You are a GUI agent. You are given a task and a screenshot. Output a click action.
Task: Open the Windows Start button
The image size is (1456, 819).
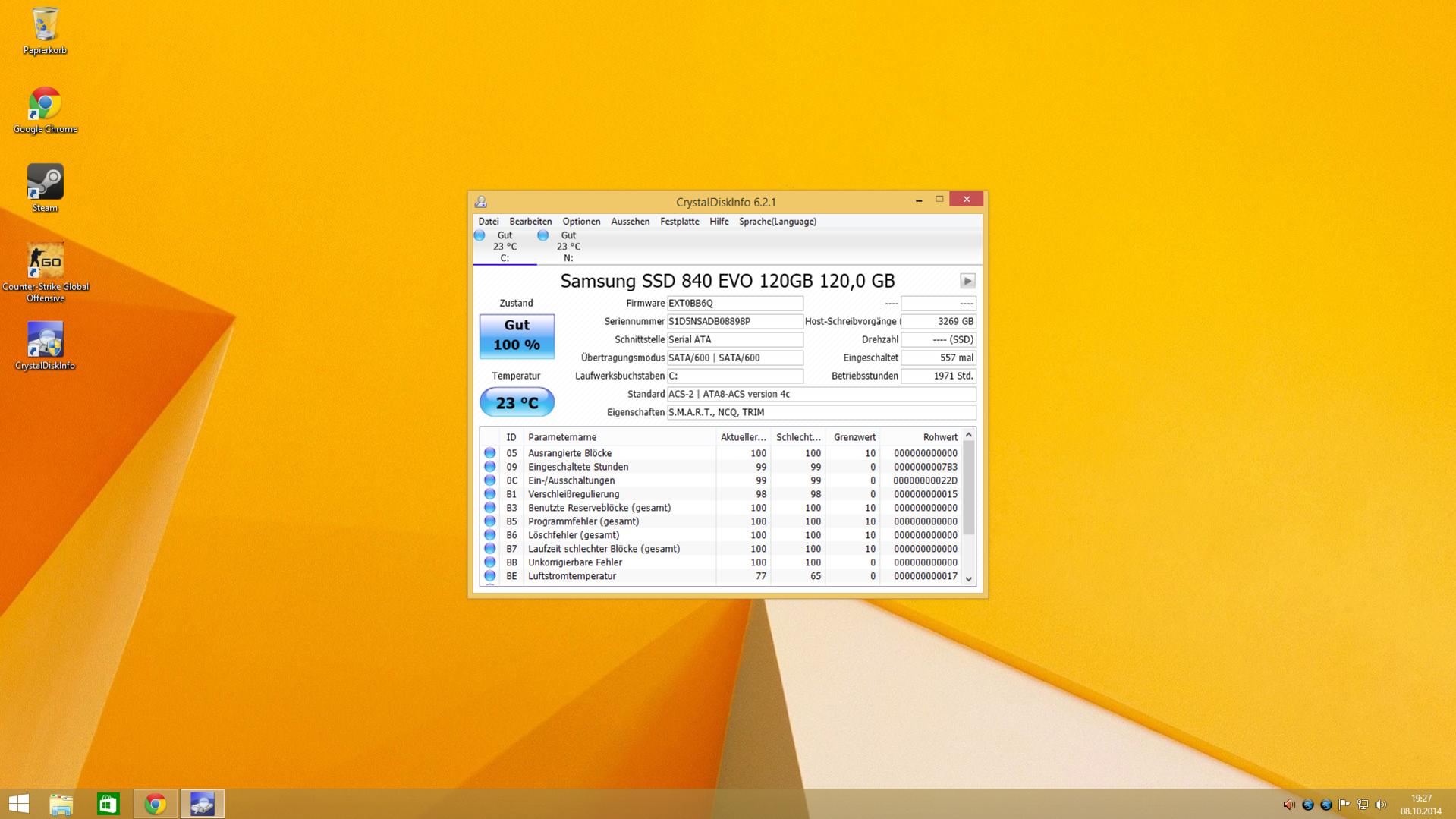[x=18, y=804]
